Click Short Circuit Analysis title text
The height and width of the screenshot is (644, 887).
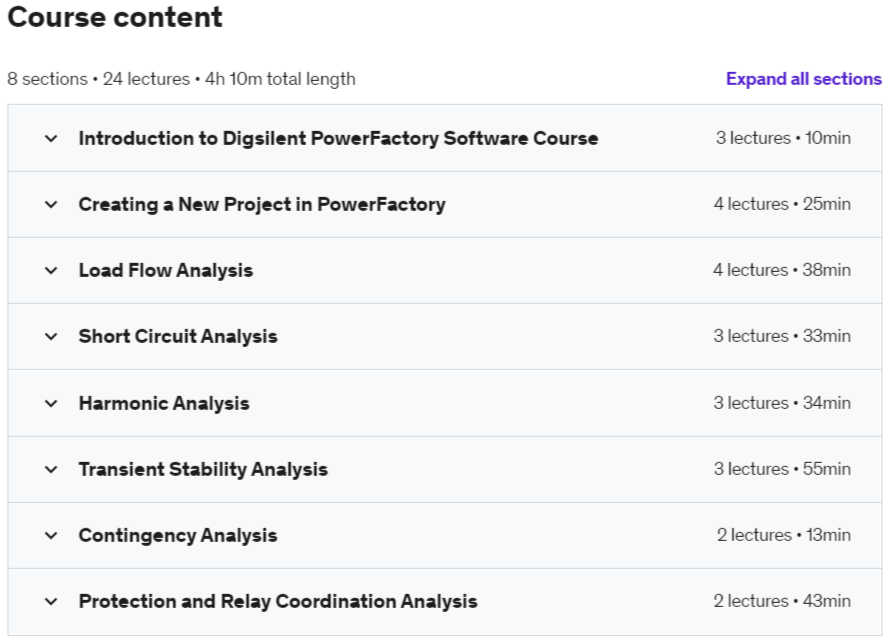tap(178, 336)
